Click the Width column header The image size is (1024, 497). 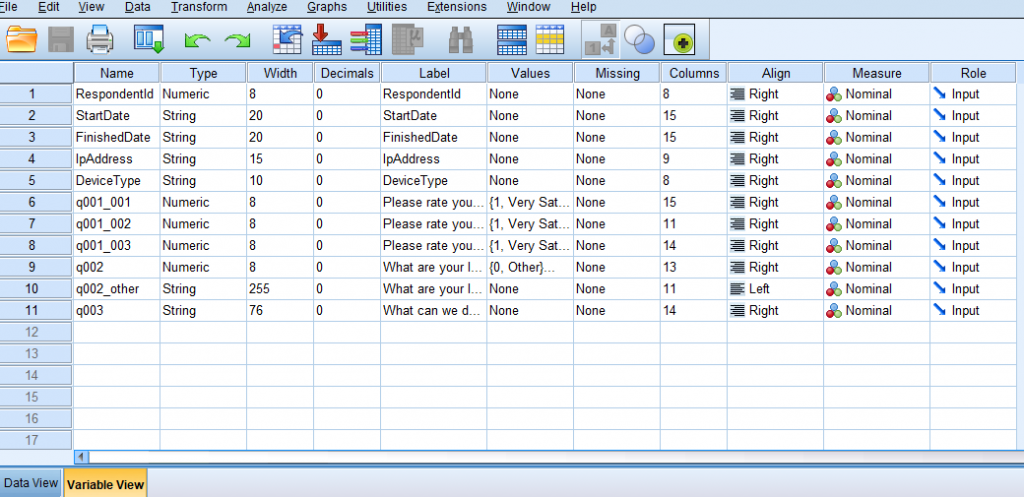(280, 73)
